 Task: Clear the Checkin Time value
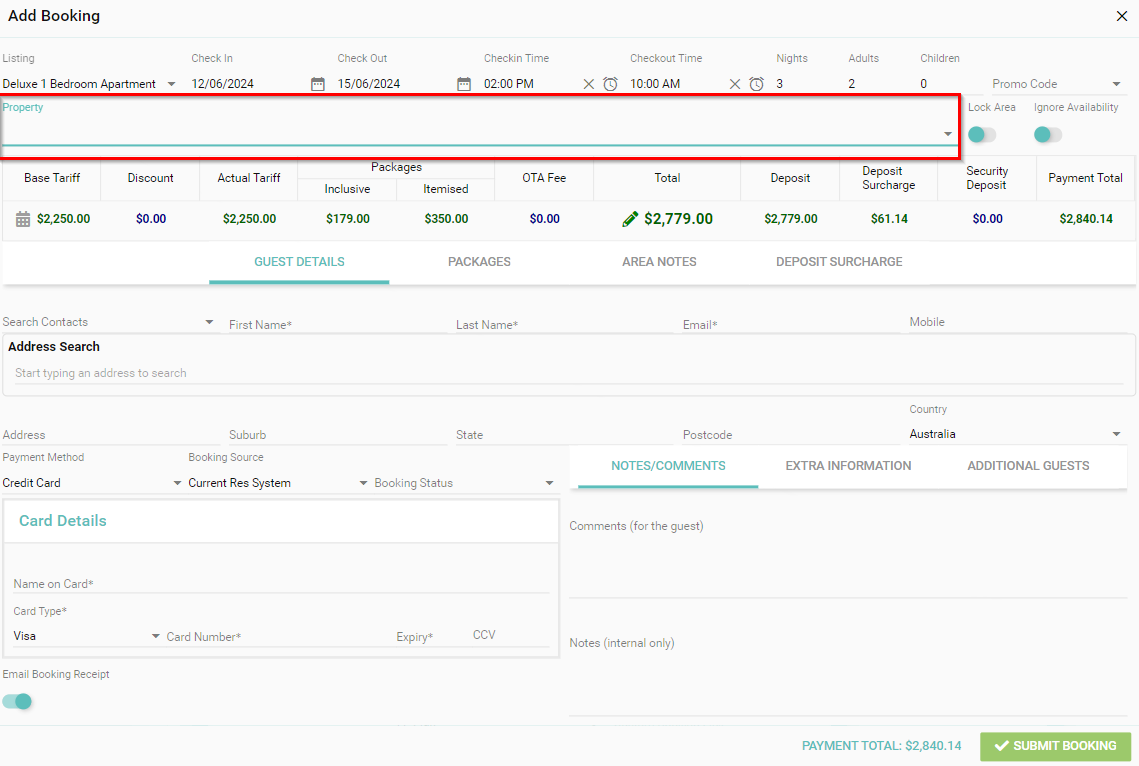coord(589,84)
